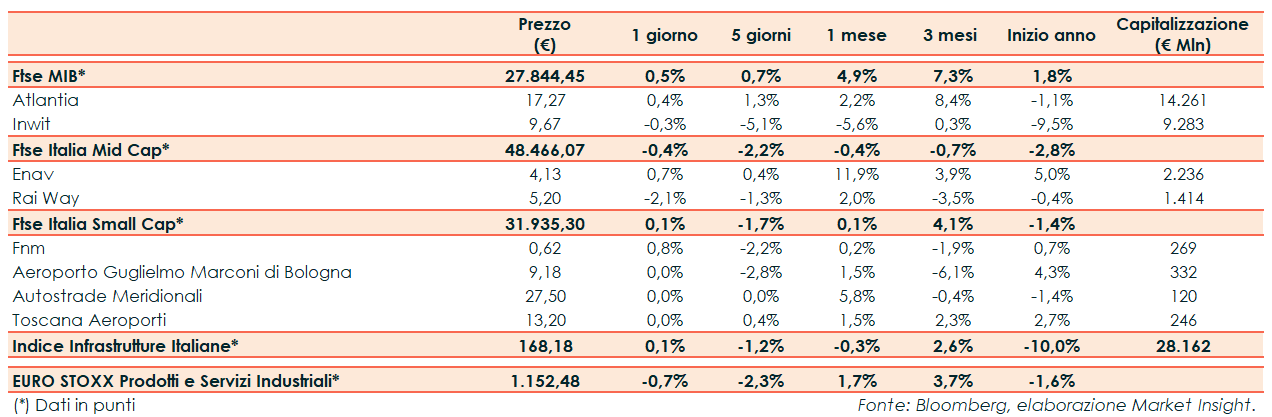Click EURO STOXX Prodotti e Servizi Industriali*
This screenshot has width=1272, height=417.
click(x=176, y=380)
